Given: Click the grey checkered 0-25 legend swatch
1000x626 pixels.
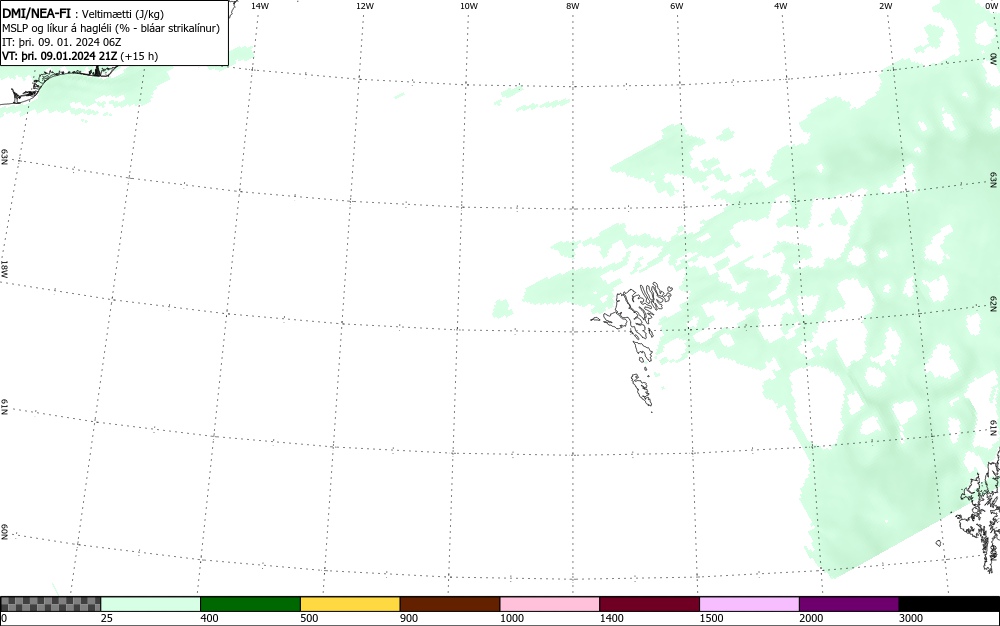Looking at the screenshot, I should click(x=50, y=604).
